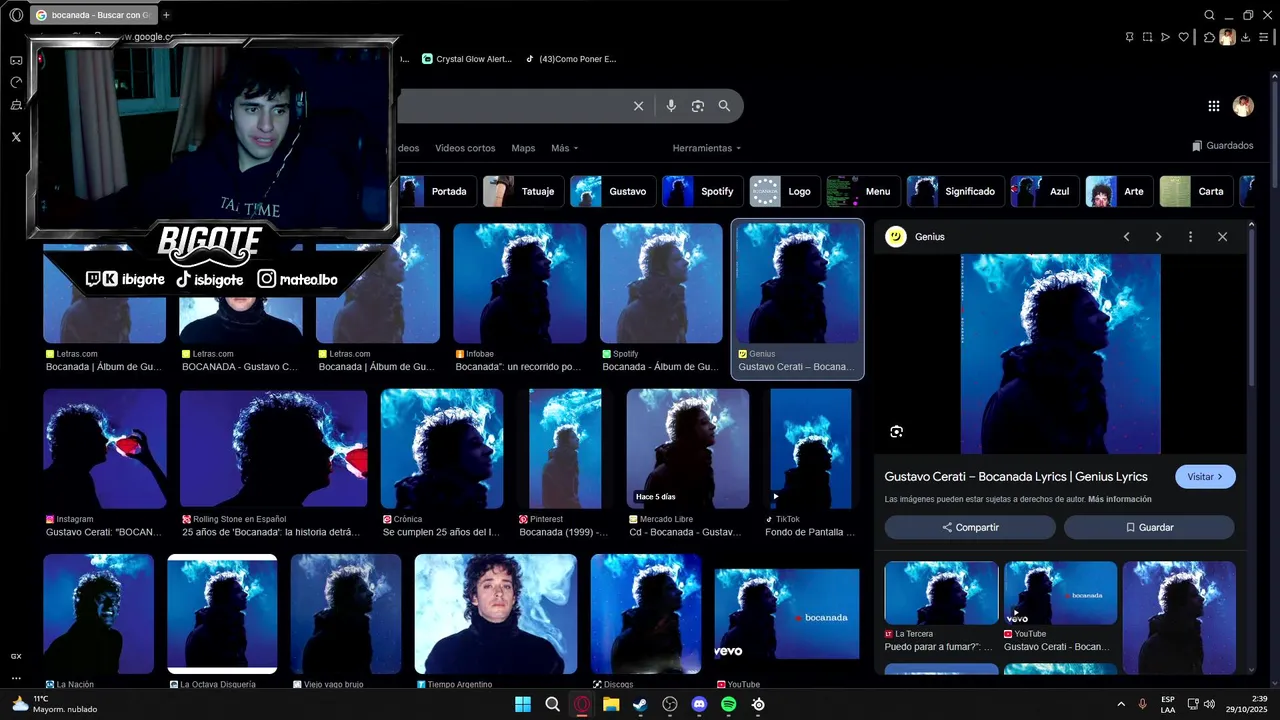The height and width of the screenshot is (720, 1280).
Task: Click the Guardar button
Action: [x=1149, y=527]
